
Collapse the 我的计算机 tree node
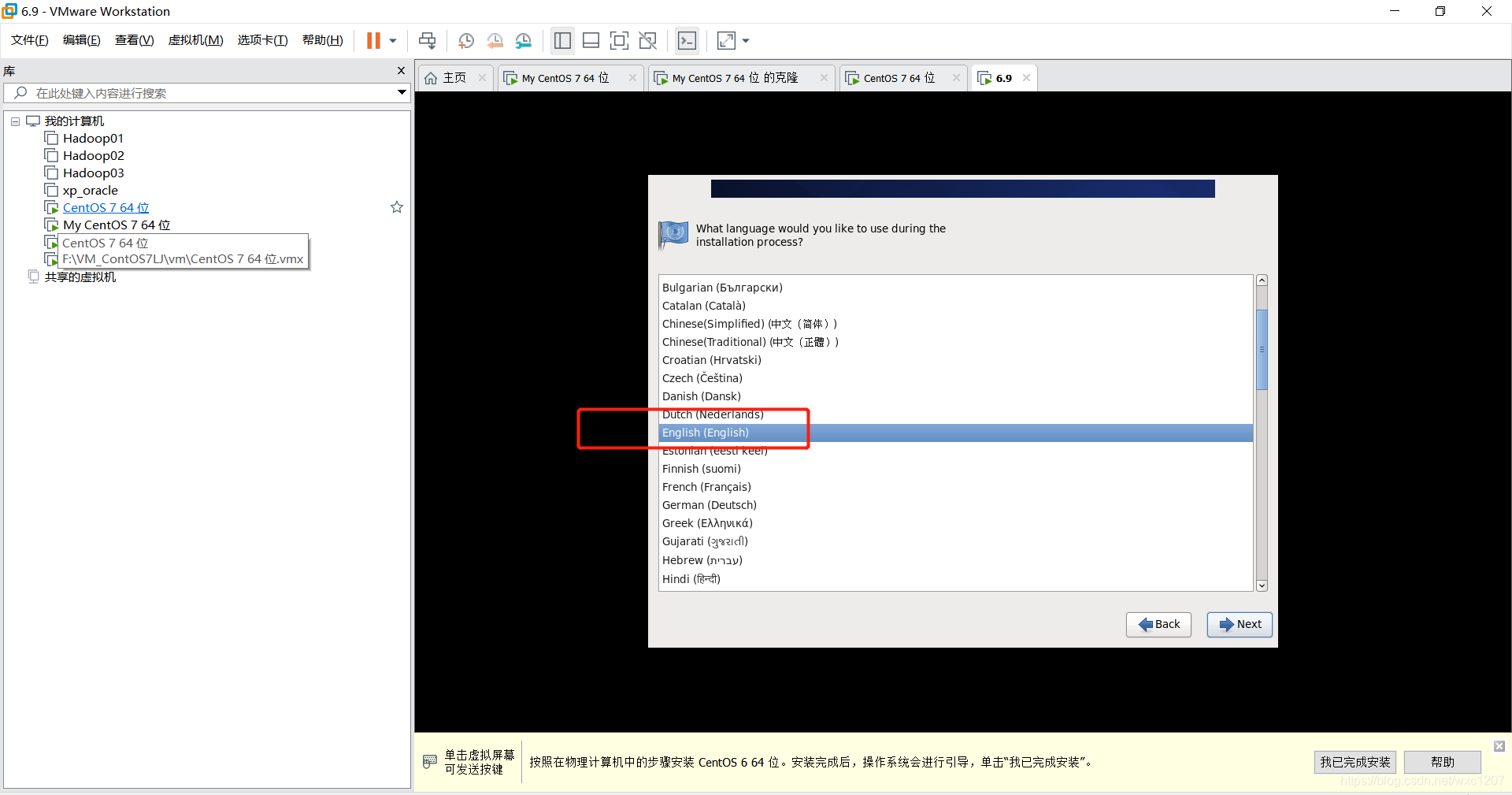coord(15,121)
